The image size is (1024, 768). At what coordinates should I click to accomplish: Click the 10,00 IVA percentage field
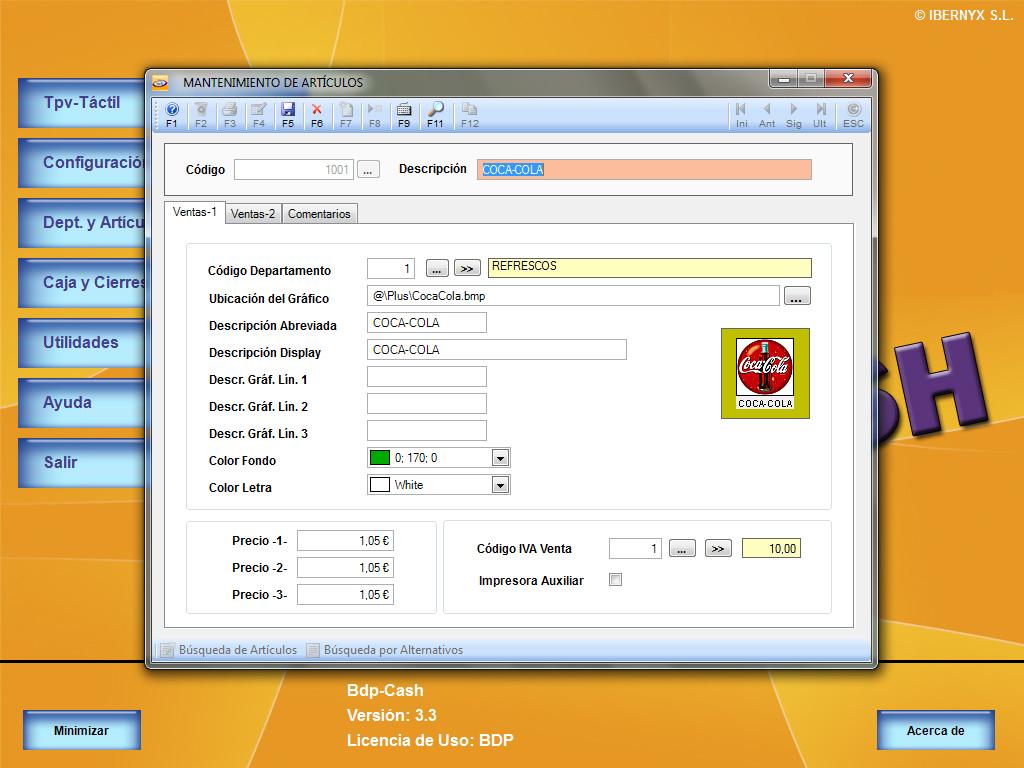pyautogui.click(x=771, y=549)
